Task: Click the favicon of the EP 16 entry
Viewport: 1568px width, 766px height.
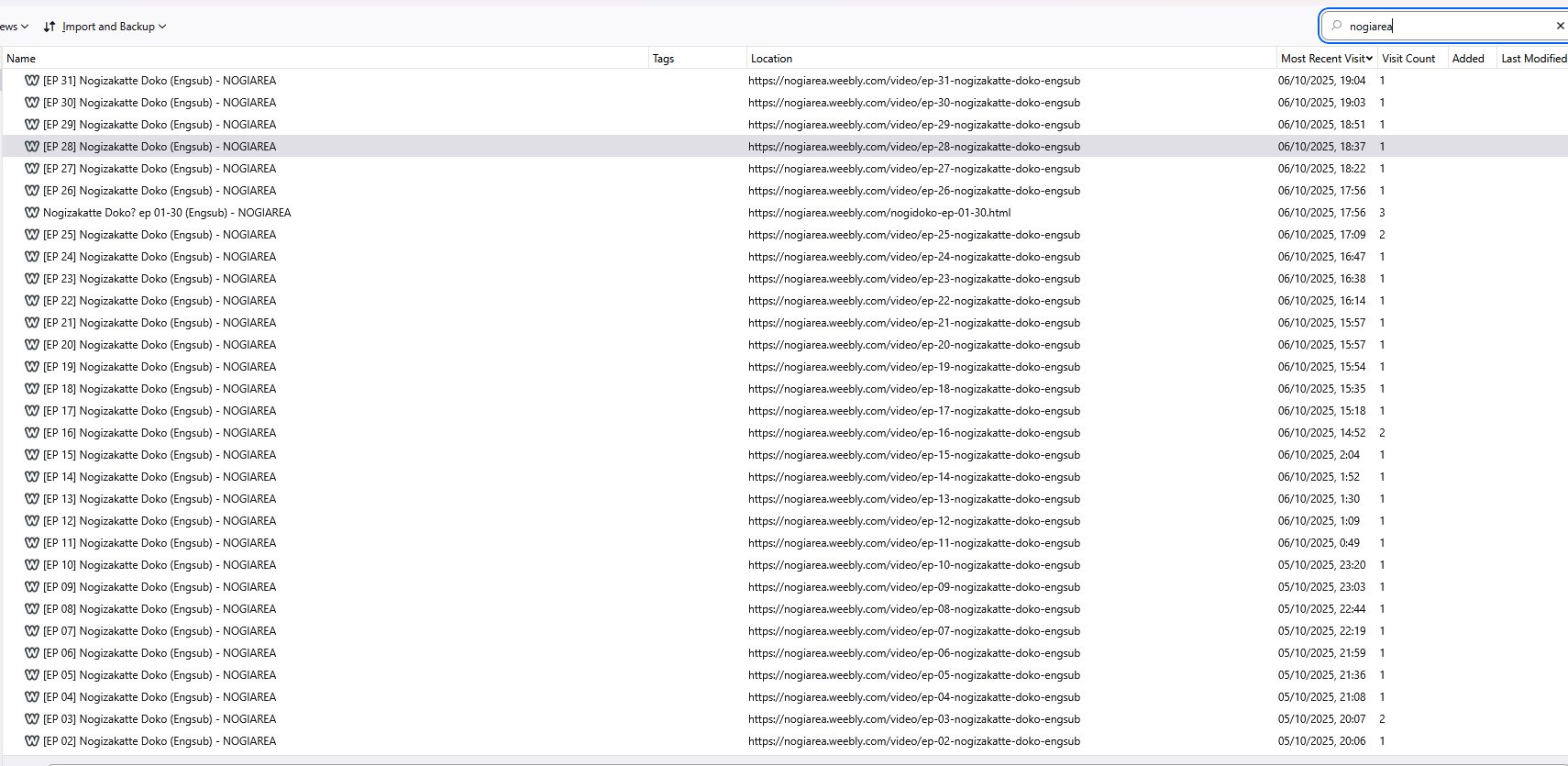Action: pyautogui.click(x=32, y=433)
